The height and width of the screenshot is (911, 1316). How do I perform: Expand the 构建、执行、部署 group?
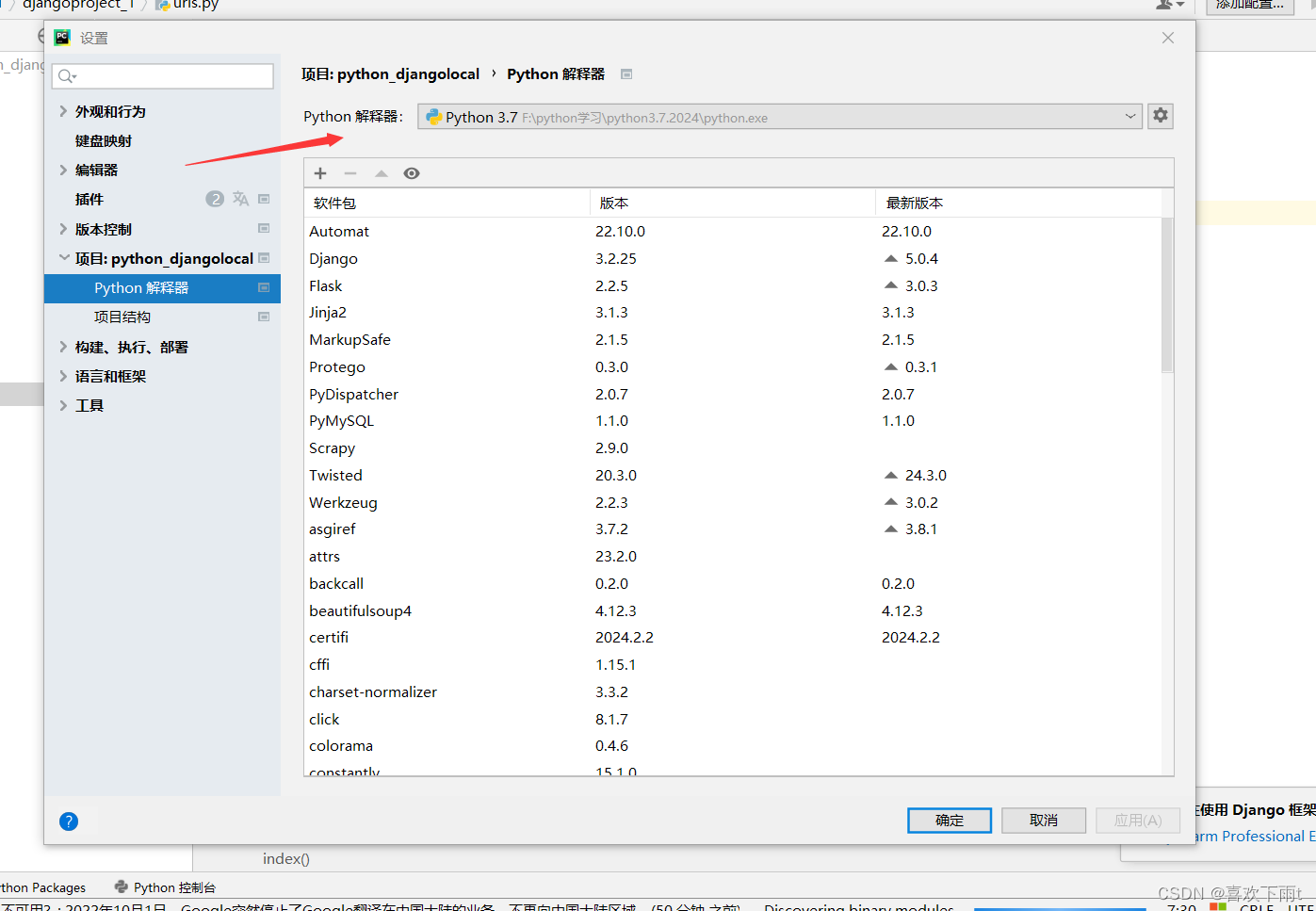point(63,347)
